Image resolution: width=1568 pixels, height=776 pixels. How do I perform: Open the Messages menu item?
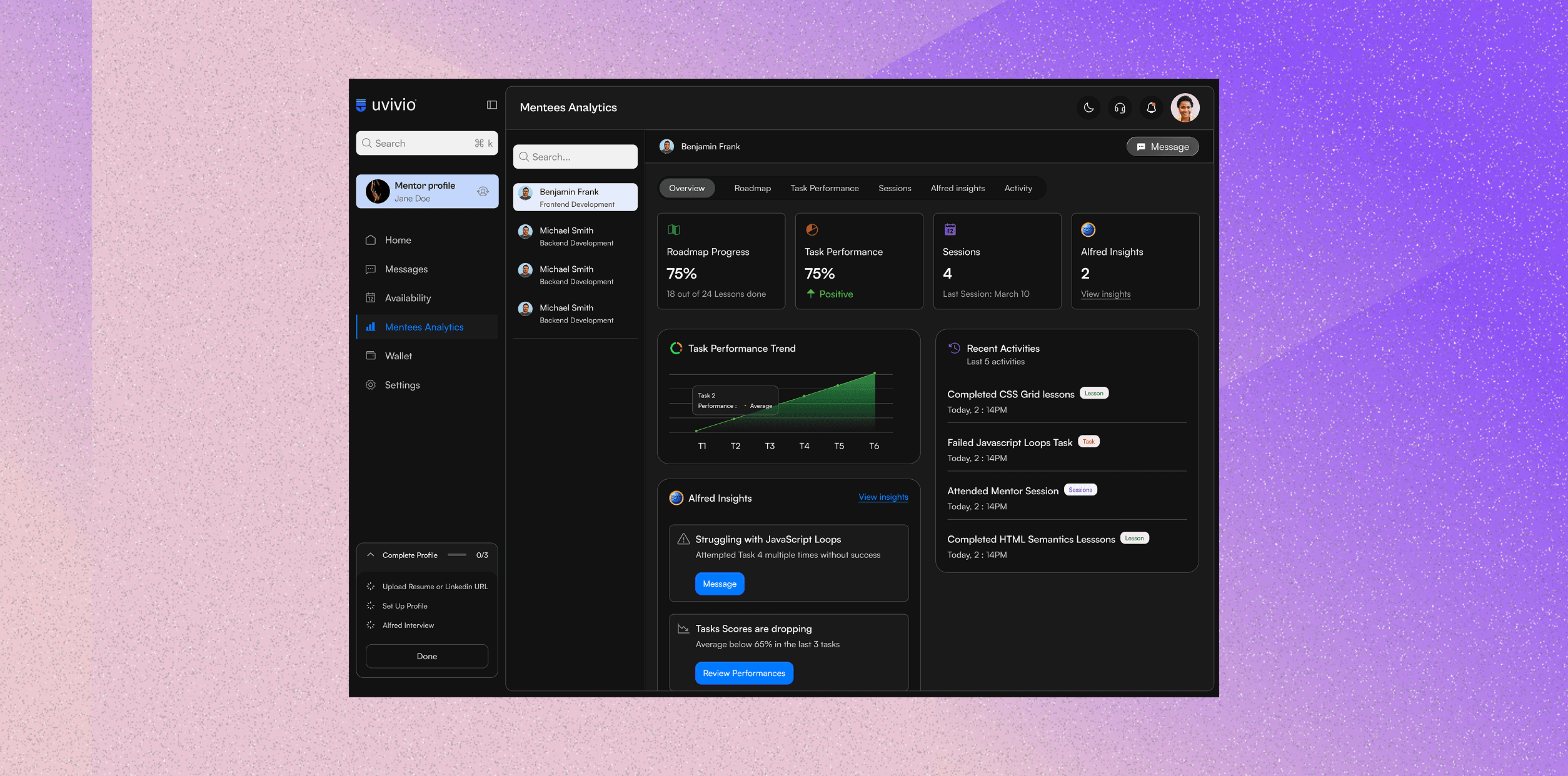[x=427, y=269]
